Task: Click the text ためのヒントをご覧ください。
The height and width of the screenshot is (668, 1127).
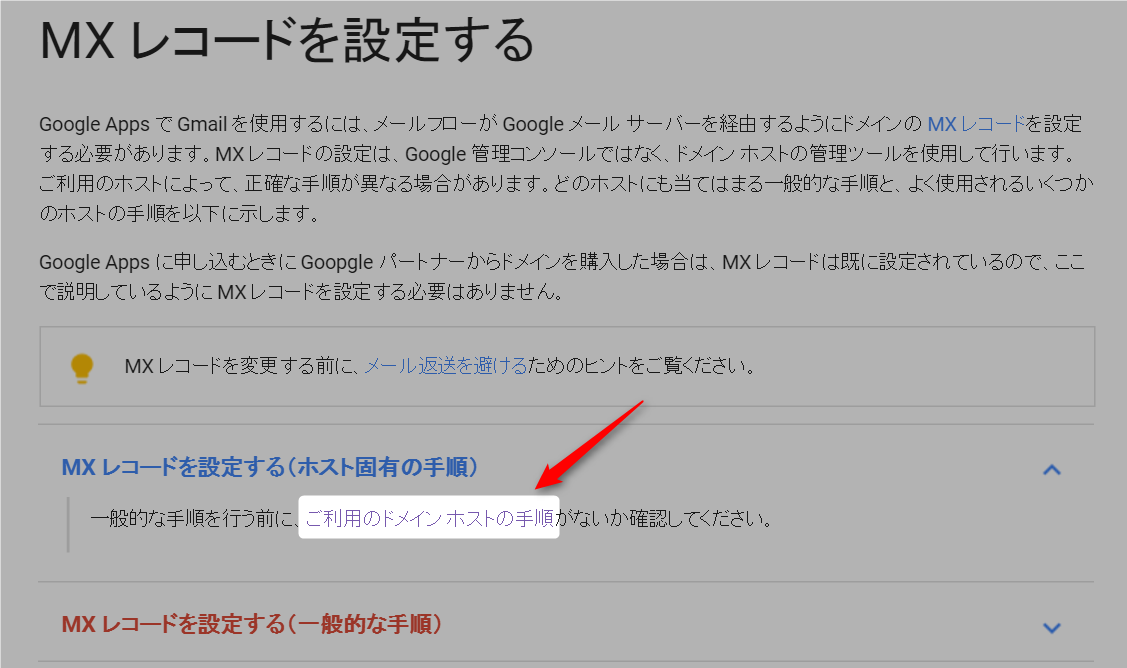Action: (642, 366)
